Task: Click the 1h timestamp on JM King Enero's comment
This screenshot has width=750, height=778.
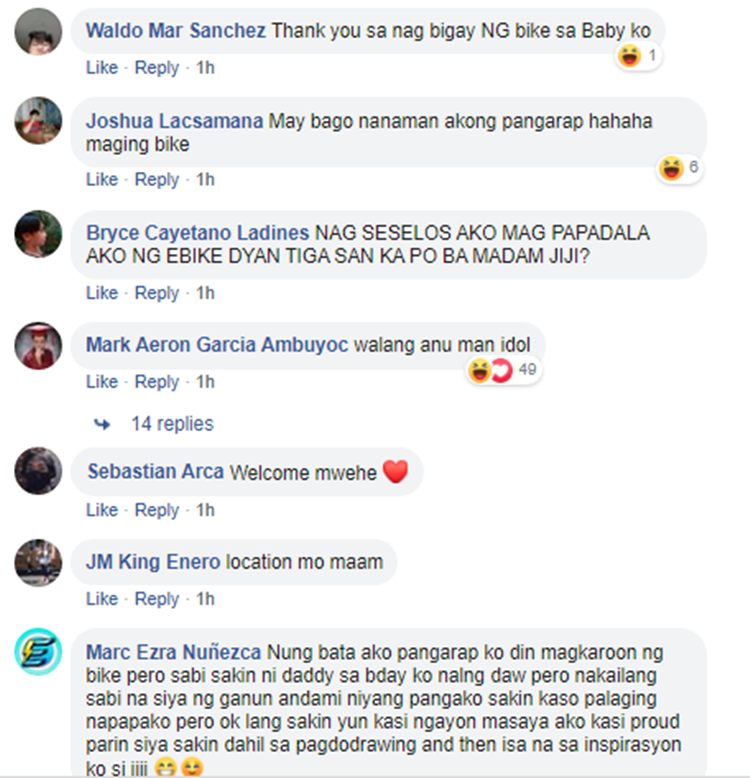Action: (x=205, y=599)
